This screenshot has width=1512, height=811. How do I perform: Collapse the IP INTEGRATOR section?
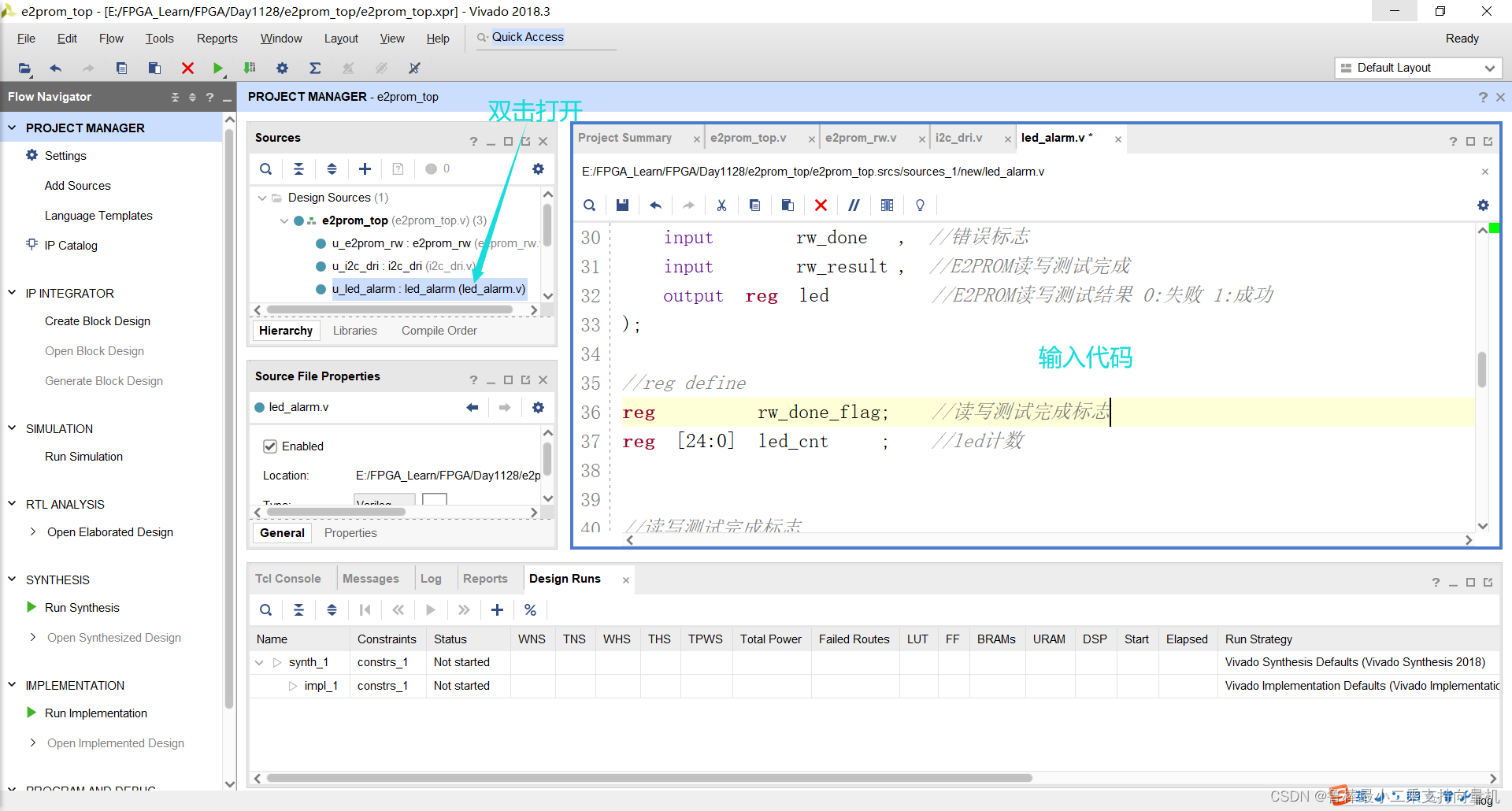click(x=12, y=293)
